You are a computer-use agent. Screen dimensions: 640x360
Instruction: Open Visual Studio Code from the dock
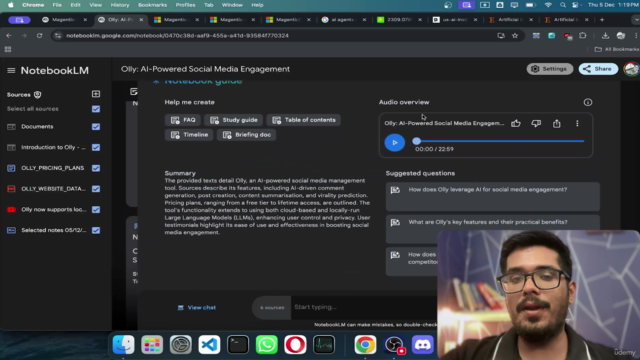pyautogui.click(x=209, y=345)
